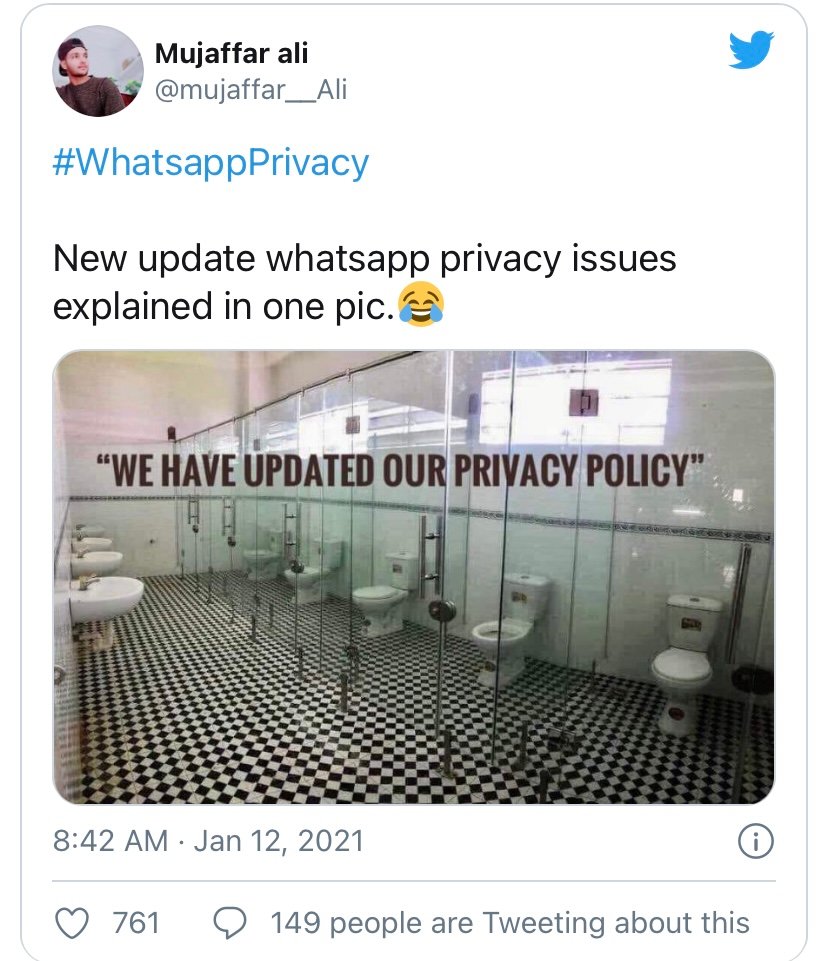
Task: Open the tweet info circle icon
Action: 755,842
